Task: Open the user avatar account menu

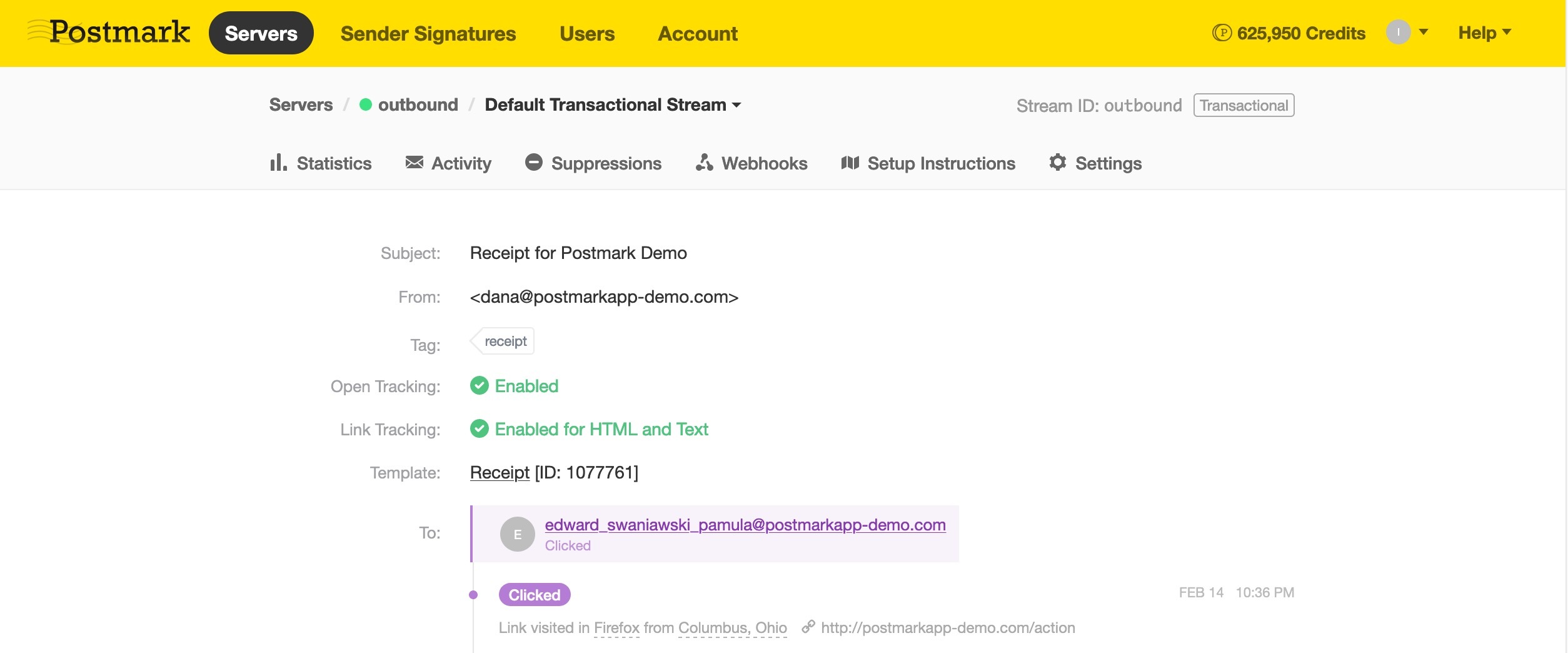Action: pyautogui.click(x=1407, y=32)
